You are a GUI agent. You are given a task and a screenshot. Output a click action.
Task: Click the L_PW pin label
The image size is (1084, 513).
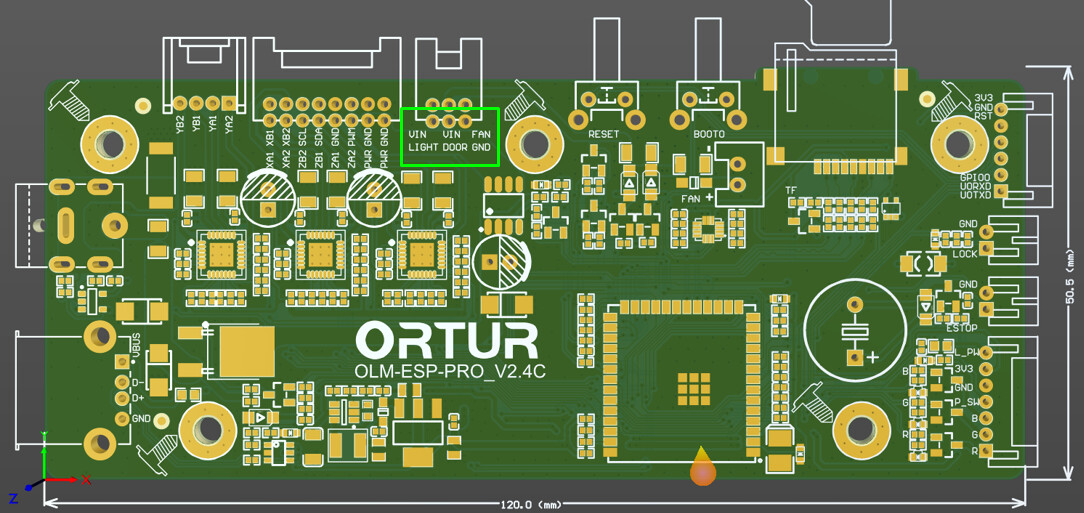tap(967, 352)
